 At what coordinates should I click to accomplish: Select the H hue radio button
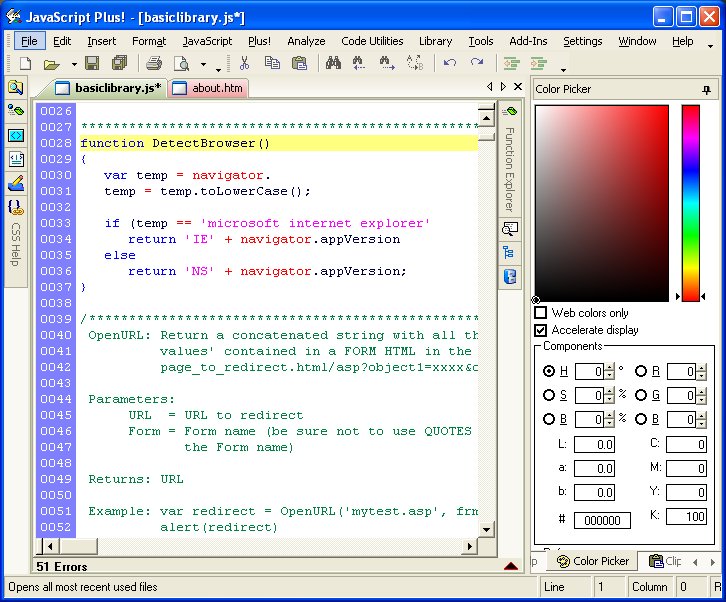click(x=549, y=371)
